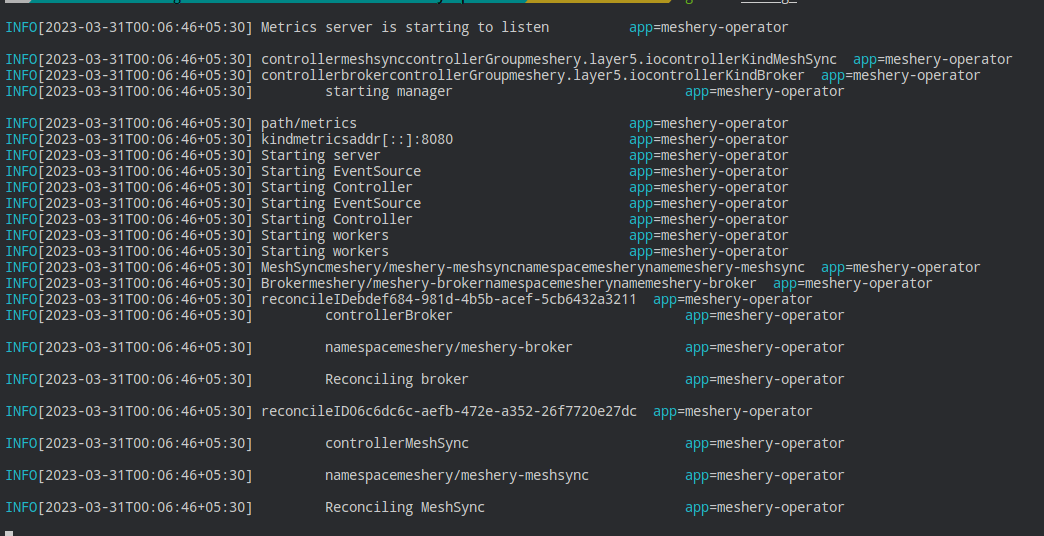Click the timestamp on the 'controllerMeshSync' row
Image resolution: width=1044 pixels, height=536 pixels.
[x=145, y=443]
